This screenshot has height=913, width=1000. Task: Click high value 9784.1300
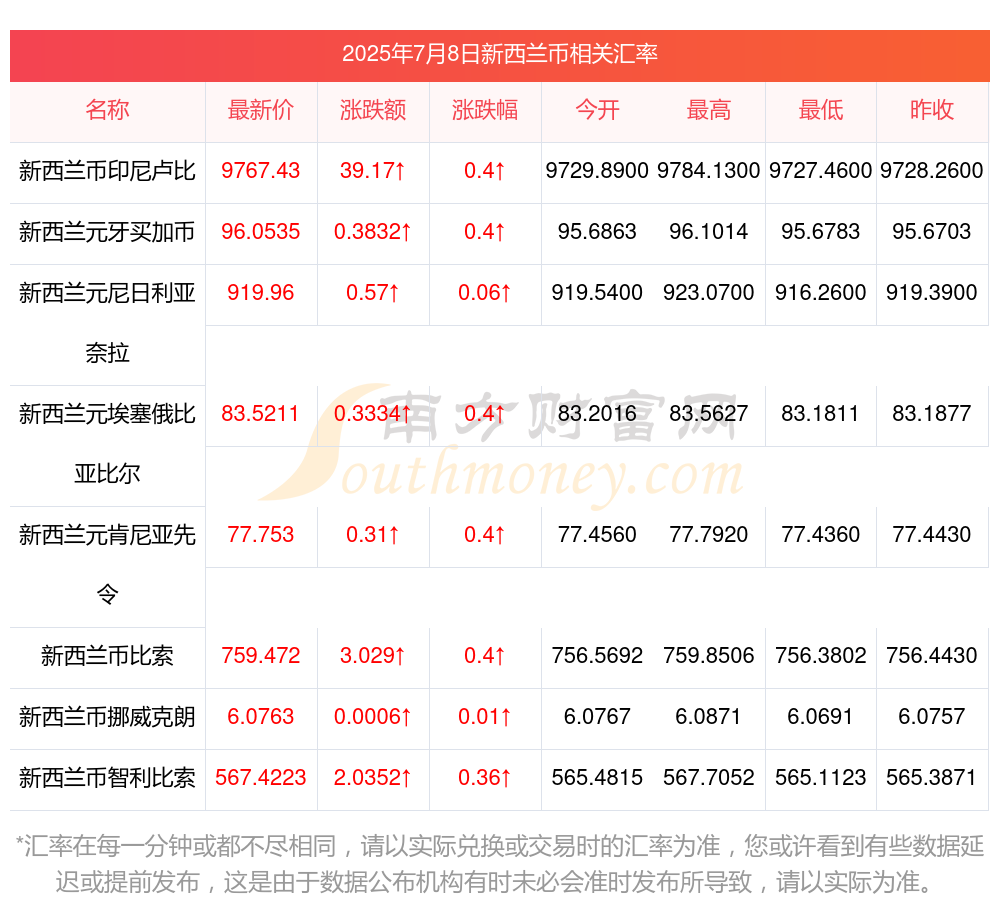point(709,171)
